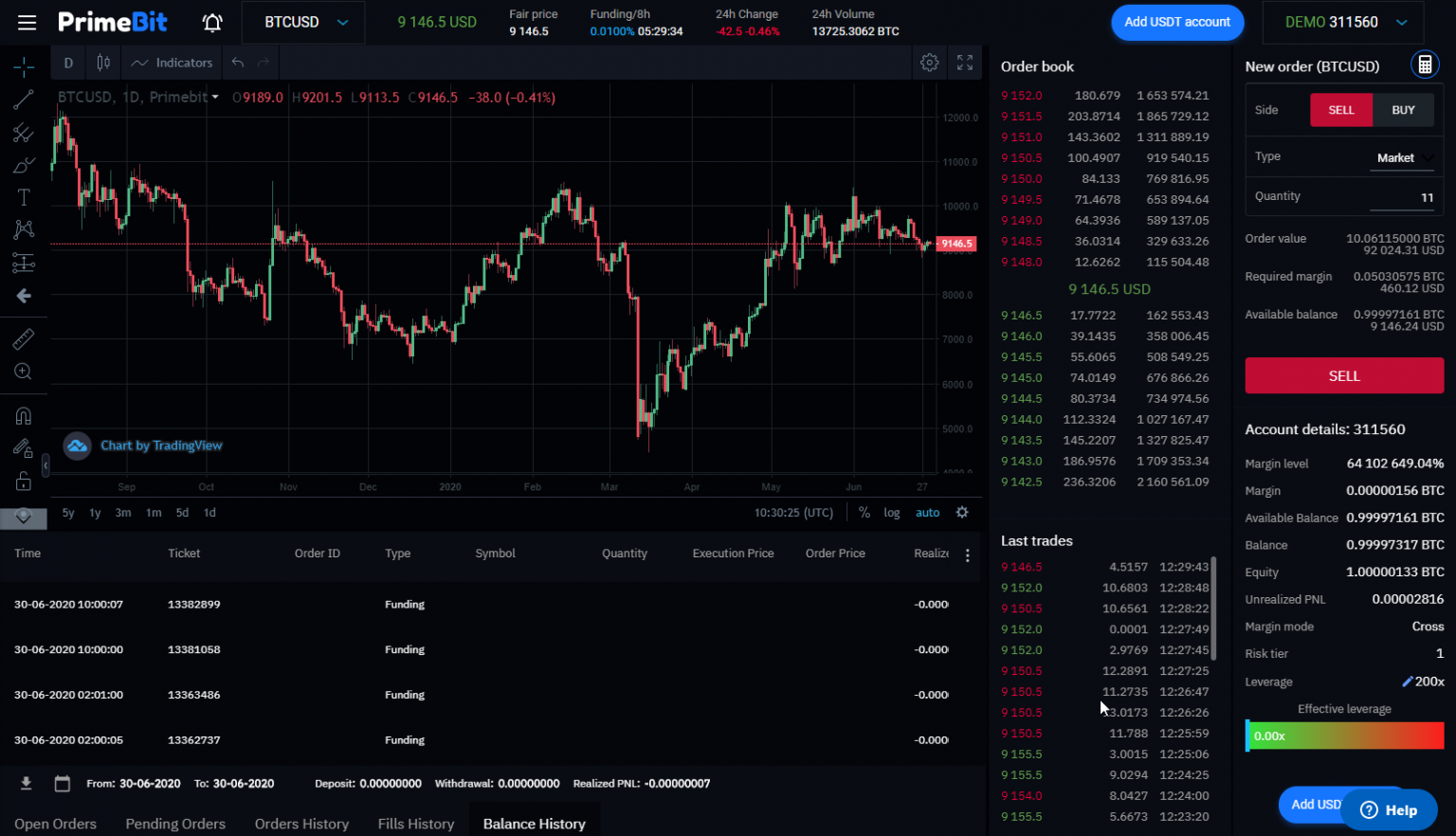The width and height of the screenshot is (1456, 836).
Task: Click Last trades scrollbar
Action: click(x=1213, y=609)
